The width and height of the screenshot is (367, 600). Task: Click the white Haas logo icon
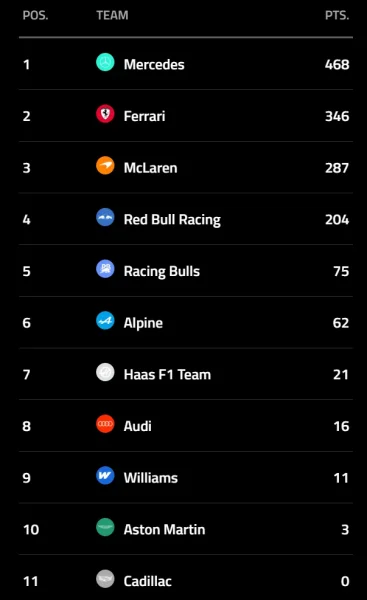coord(105,372)
